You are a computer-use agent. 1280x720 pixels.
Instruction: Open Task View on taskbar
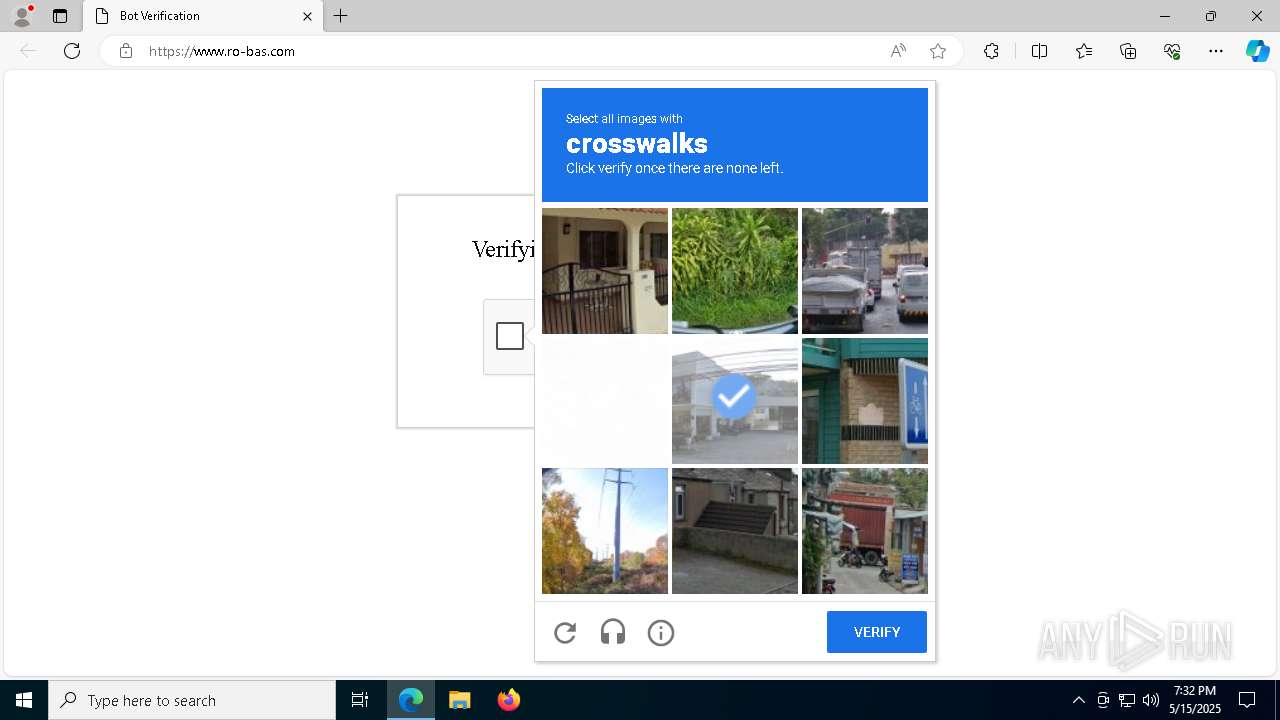(x=360, y=700)
